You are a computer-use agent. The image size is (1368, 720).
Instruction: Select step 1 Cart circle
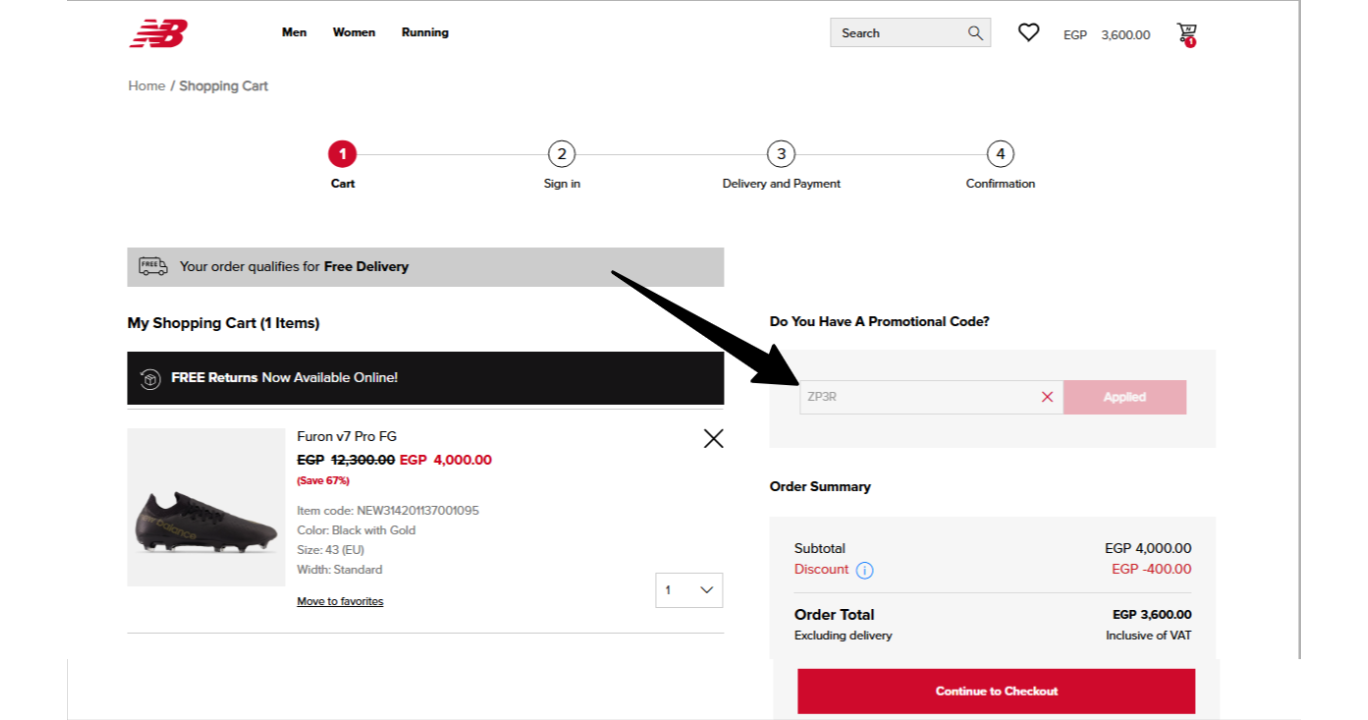click(342, 154)
